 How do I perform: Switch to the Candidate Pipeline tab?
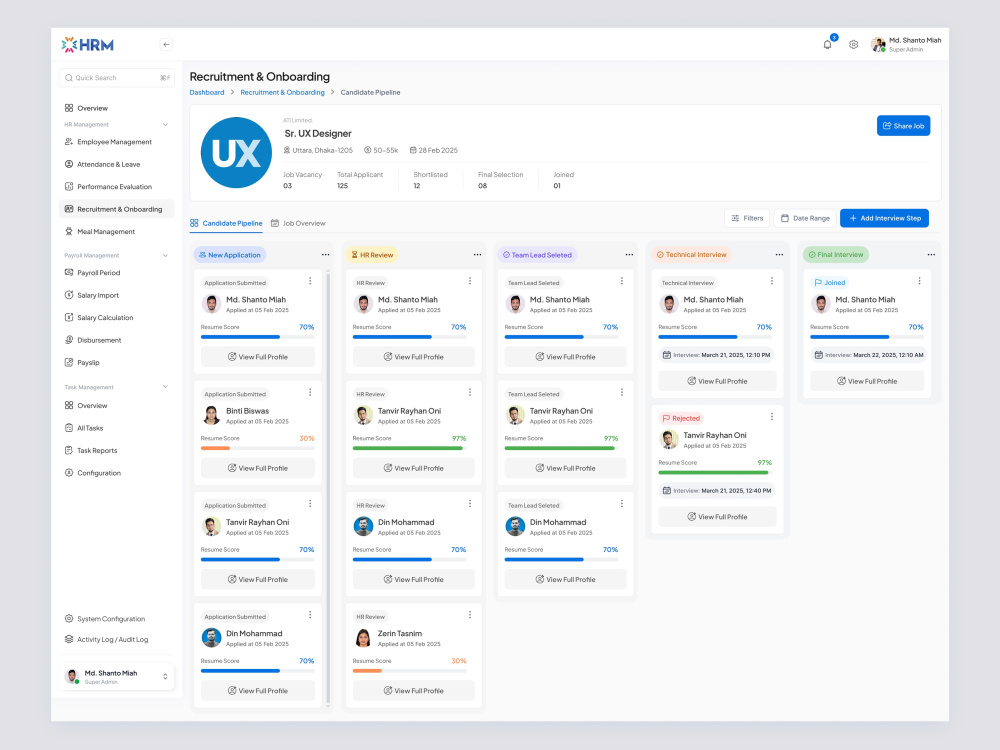(x=226, y=223)
